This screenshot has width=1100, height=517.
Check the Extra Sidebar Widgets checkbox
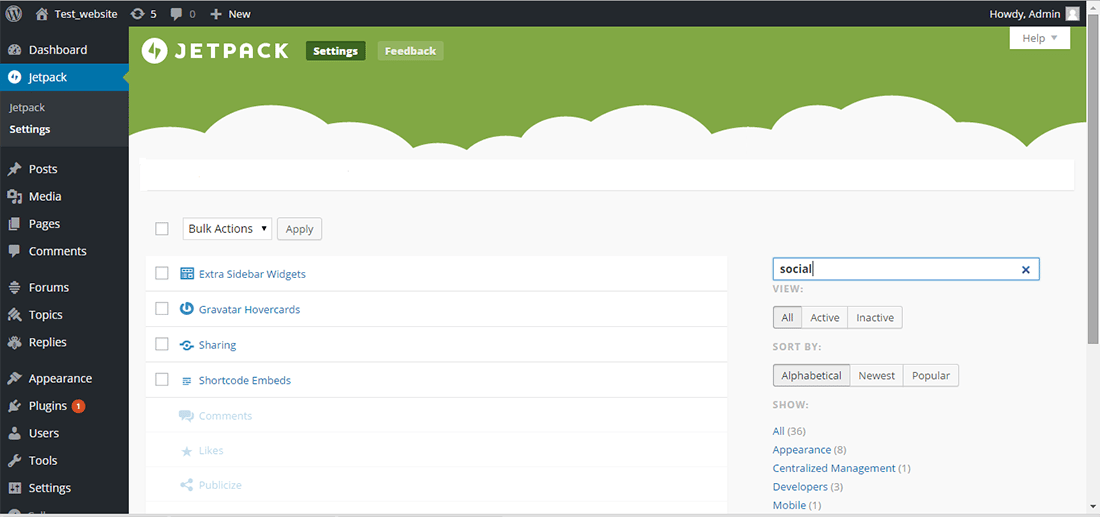162,273
